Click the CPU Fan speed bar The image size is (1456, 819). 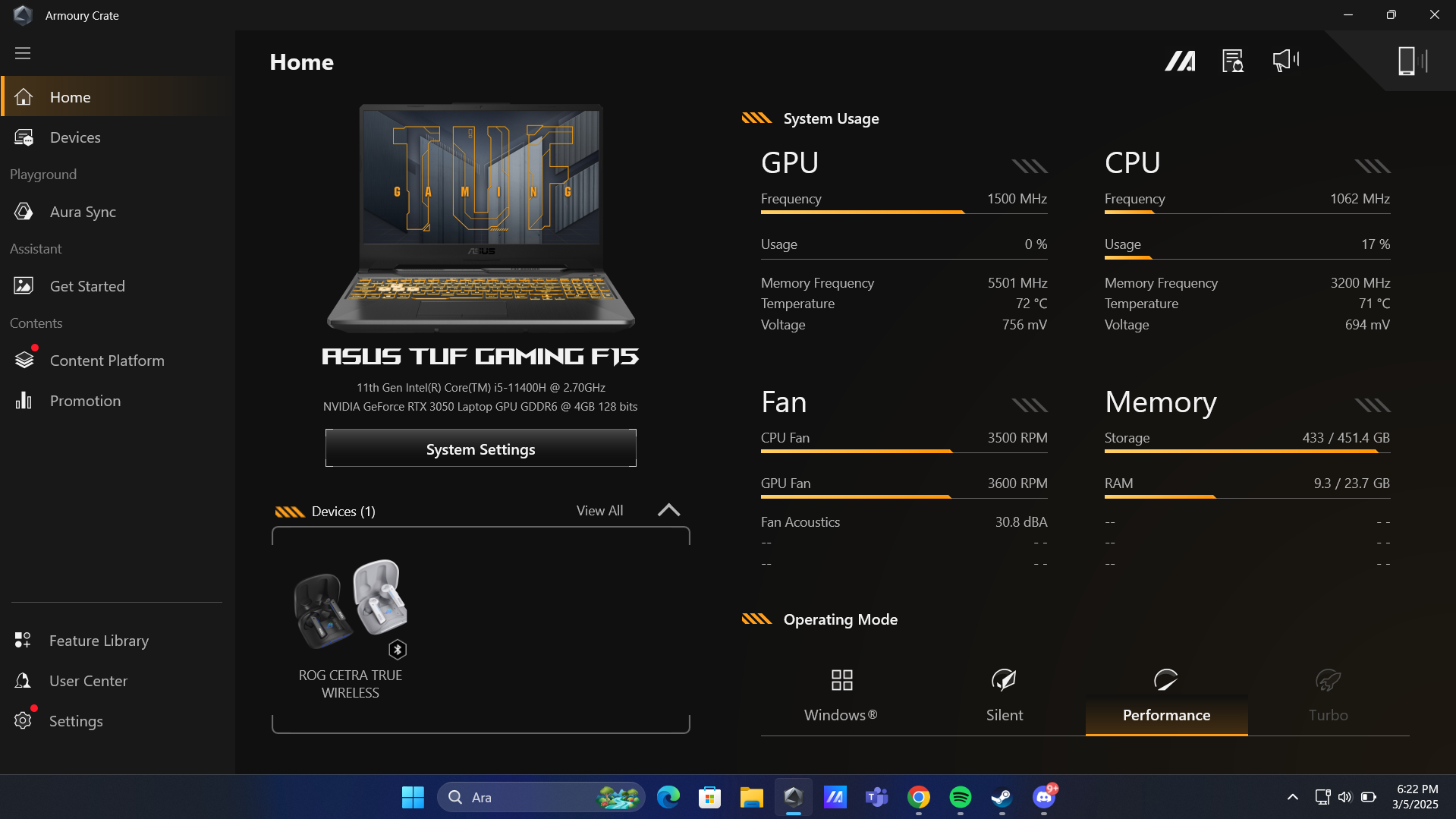[x=904, y=452]
